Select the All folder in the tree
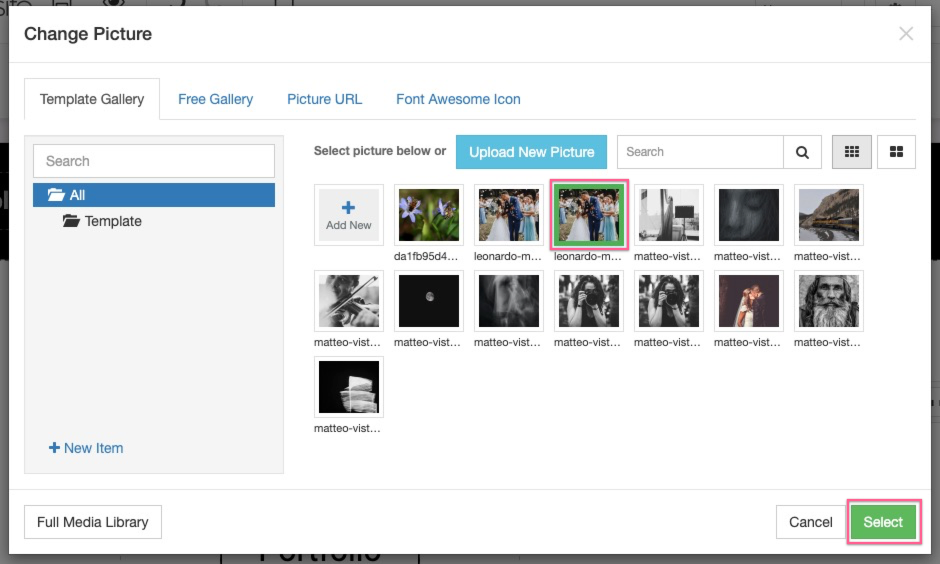The height and width of the screenshot is (564, 940). pos(154,195)
